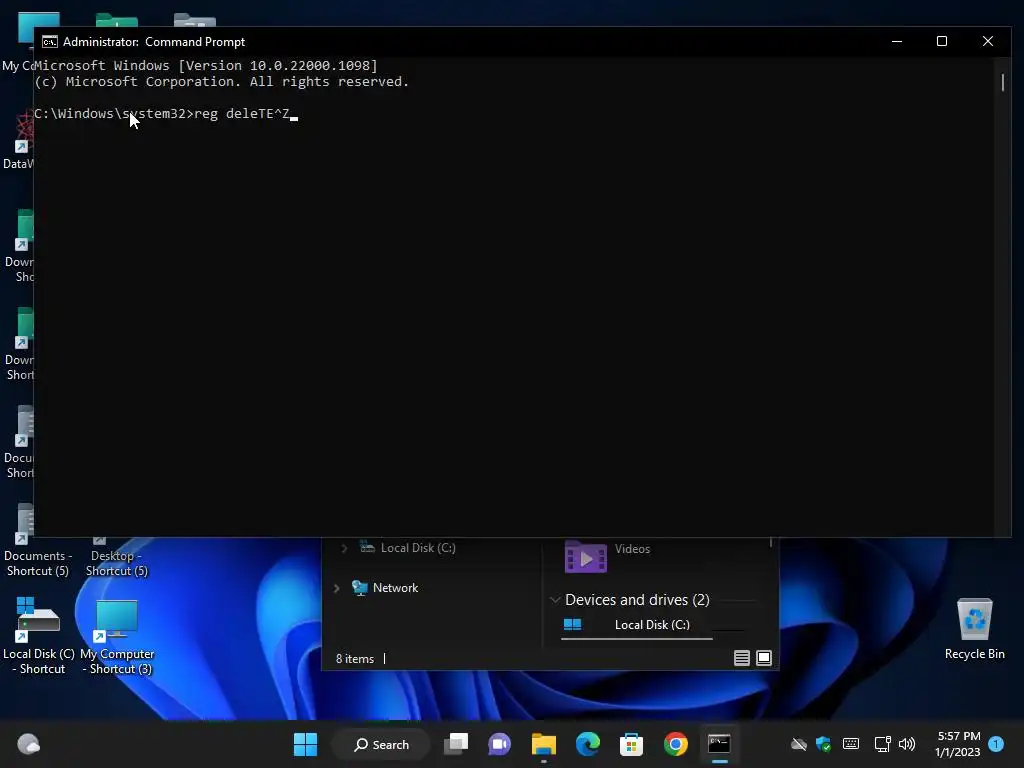Launch Microsoft Edge from the taskbar
This screenshot has width=1024, height=768.
point(588,744)
